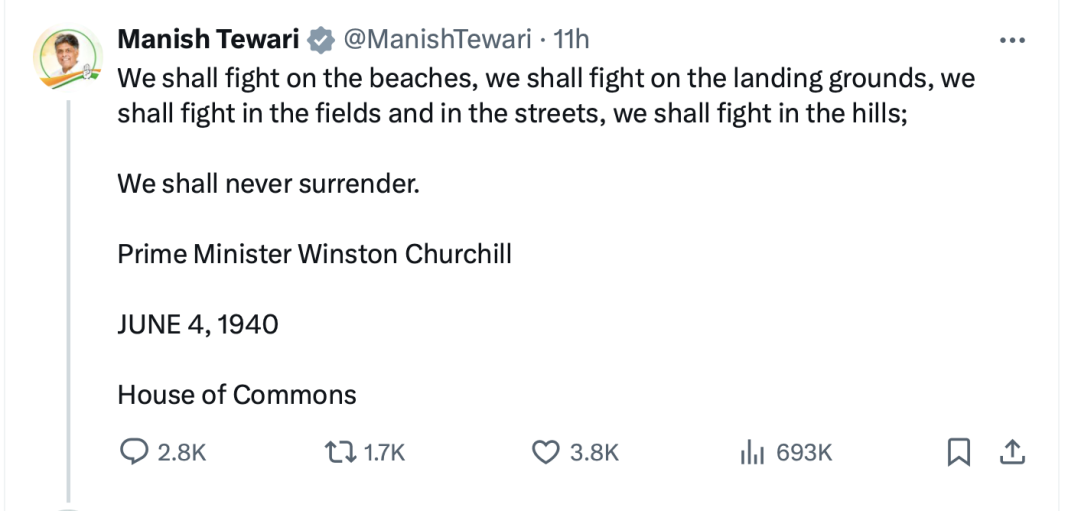The width and height of the screenshot is (1068, 511).
Task: Click the 693K views count
Action: pos(804,453)
